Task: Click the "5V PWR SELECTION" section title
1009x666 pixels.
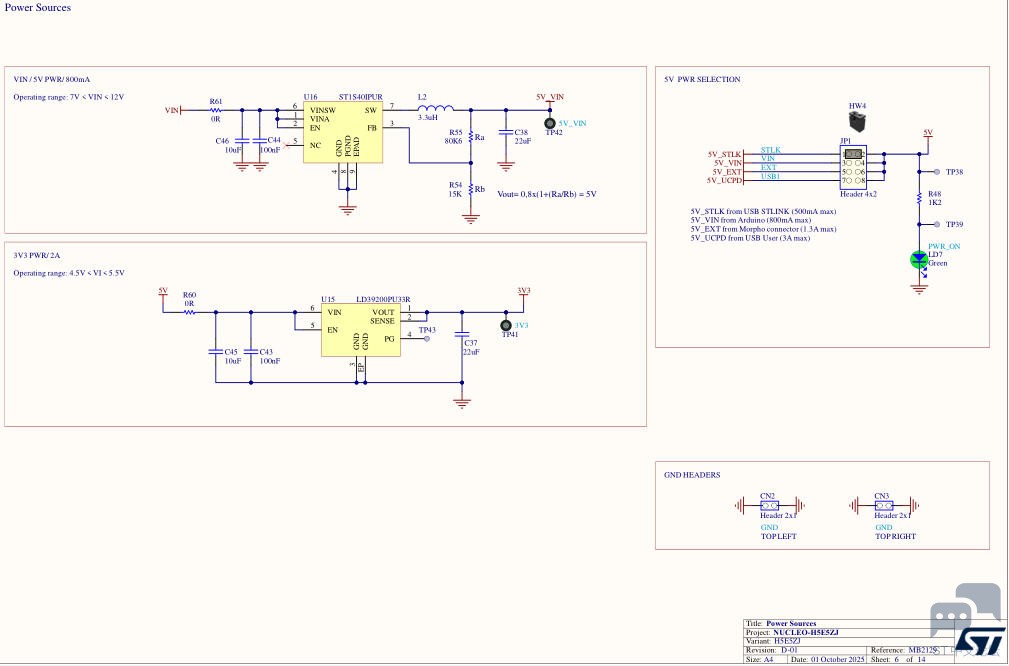Action: (x=702, y=80)
